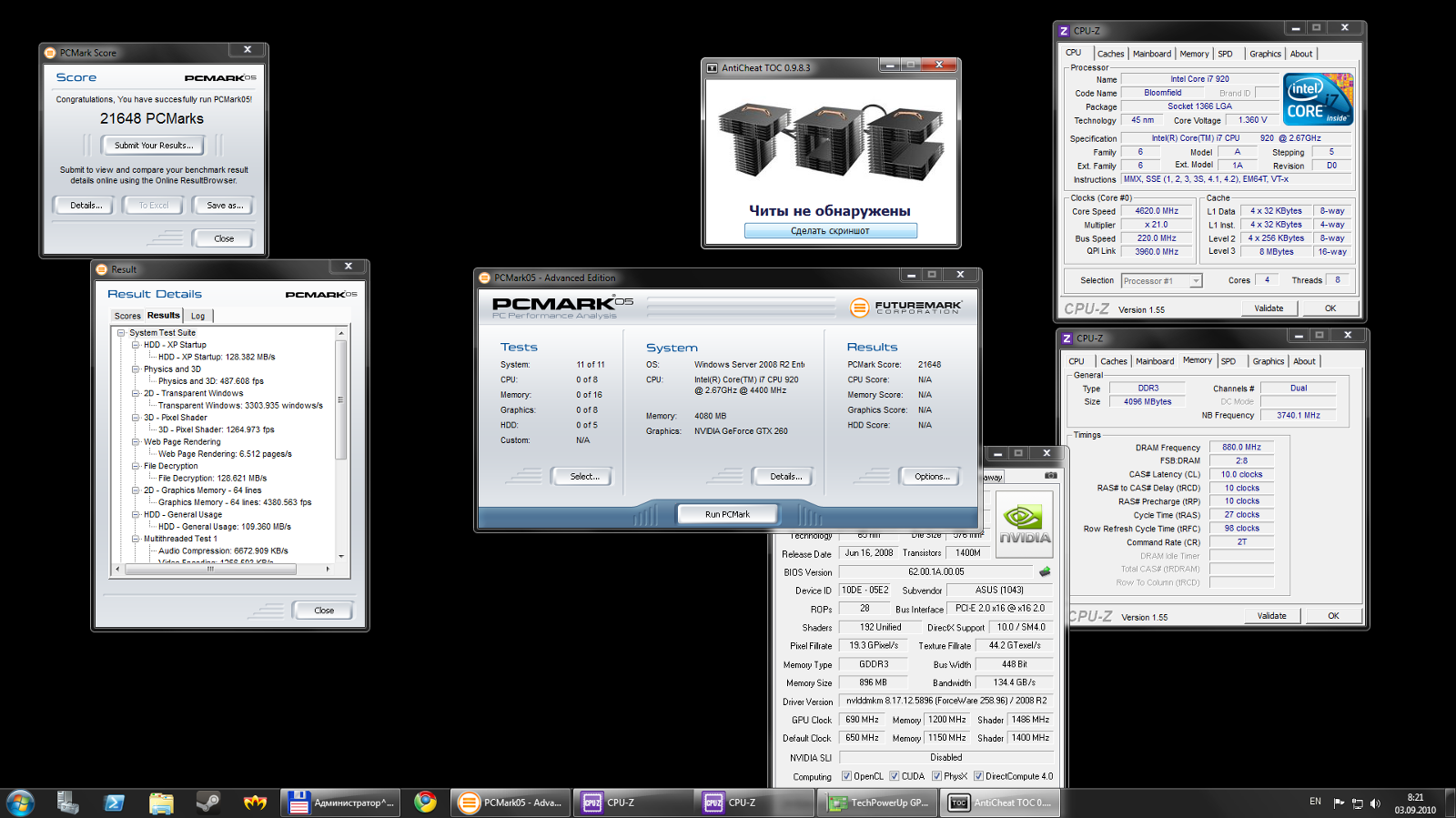
Task: Click the PCMark Score window orange title icon
Action: click(x=50, y=53)
